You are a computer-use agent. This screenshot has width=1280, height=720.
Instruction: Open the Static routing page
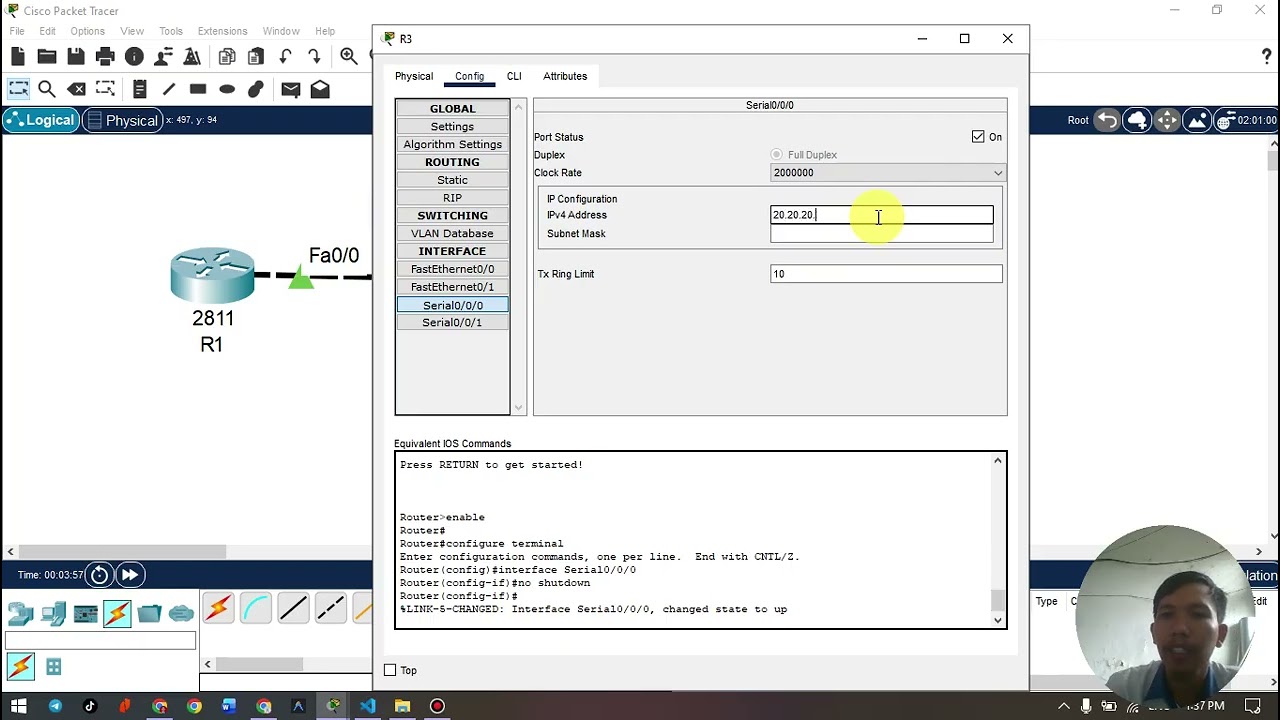coord(452,180)
